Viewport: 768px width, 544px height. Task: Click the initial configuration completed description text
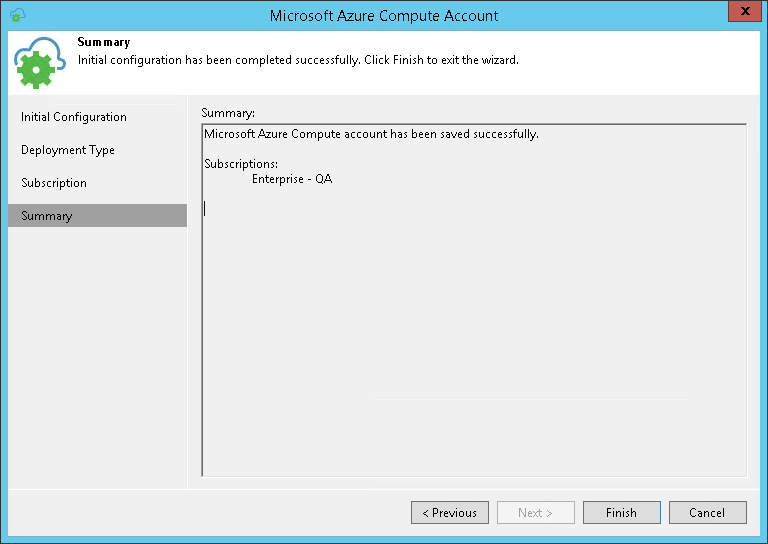(x=298, y=60)
